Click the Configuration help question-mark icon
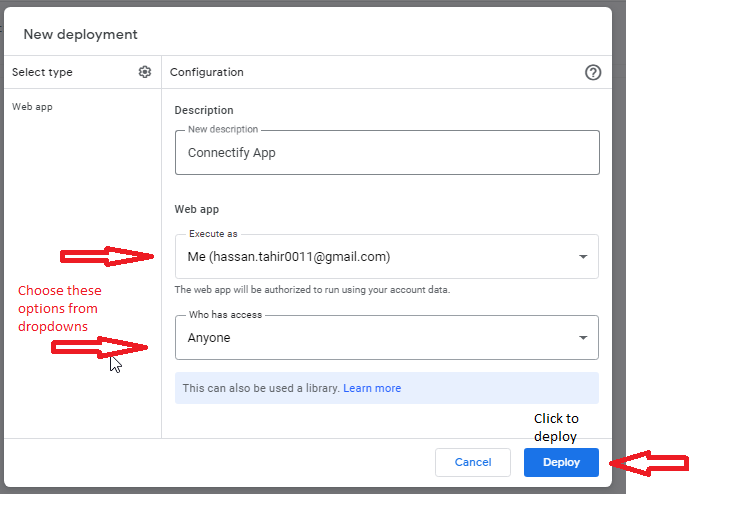Viewport: 730px width, 526px height. (x=593, y=73)
